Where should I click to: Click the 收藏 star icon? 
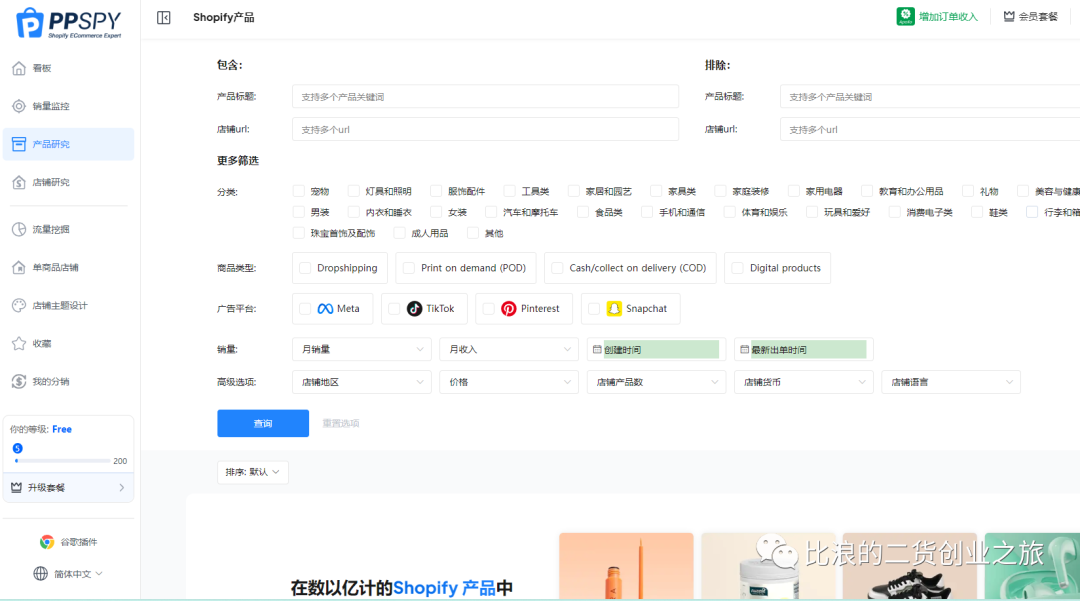(19, 343)
